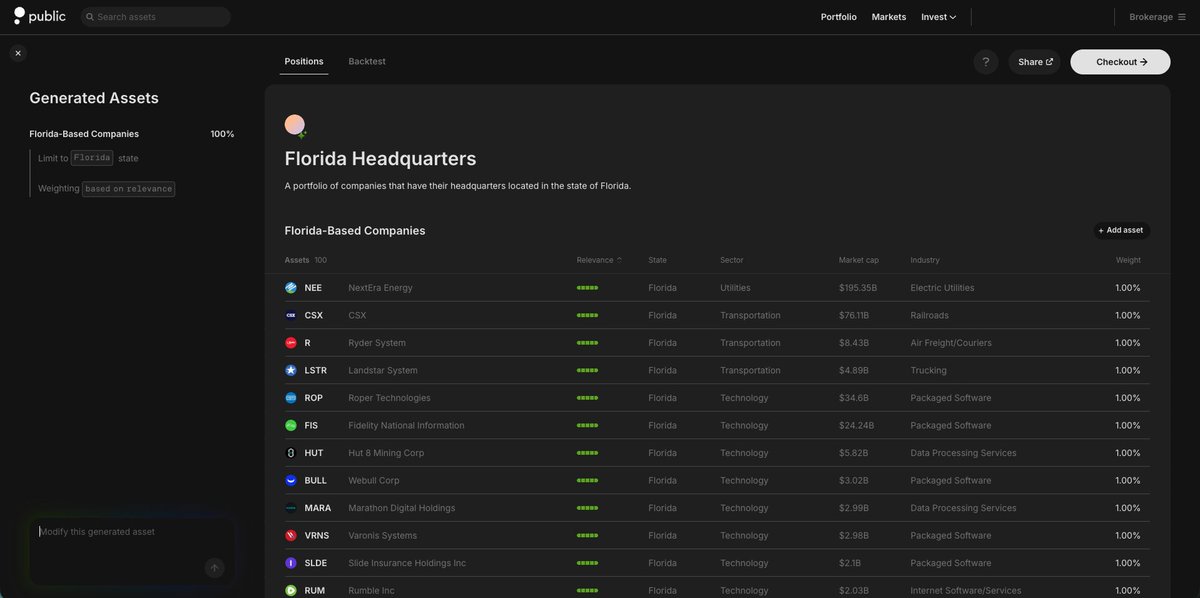Click the 'Landstar System' company name
Image resolution: width=1200 pixels, height=598 pixels.
point(383,370)
